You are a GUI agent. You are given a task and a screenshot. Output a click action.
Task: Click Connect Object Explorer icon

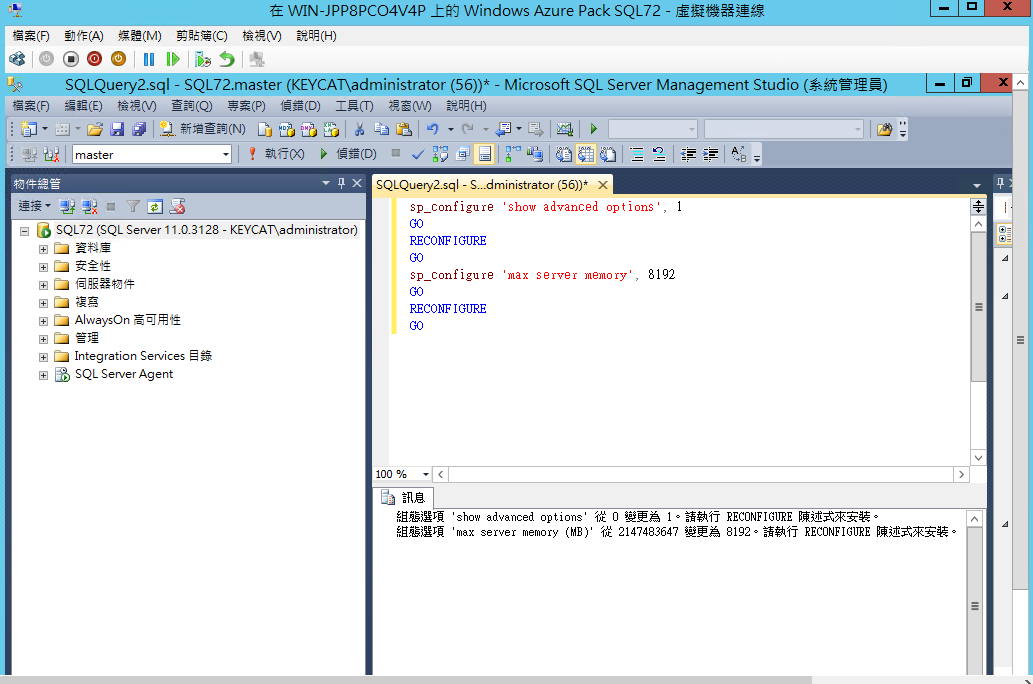click(67, 207)
